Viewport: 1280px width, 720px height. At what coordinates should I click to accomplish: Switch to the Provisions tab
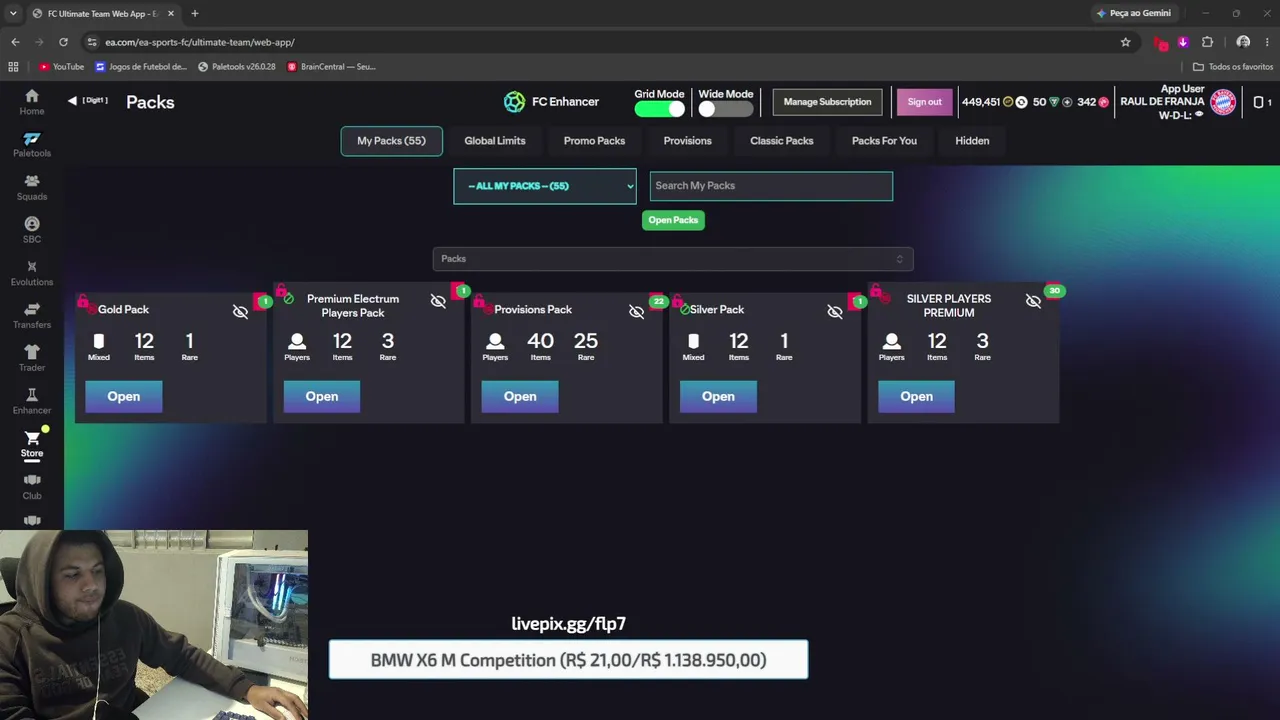click(688, 141)
